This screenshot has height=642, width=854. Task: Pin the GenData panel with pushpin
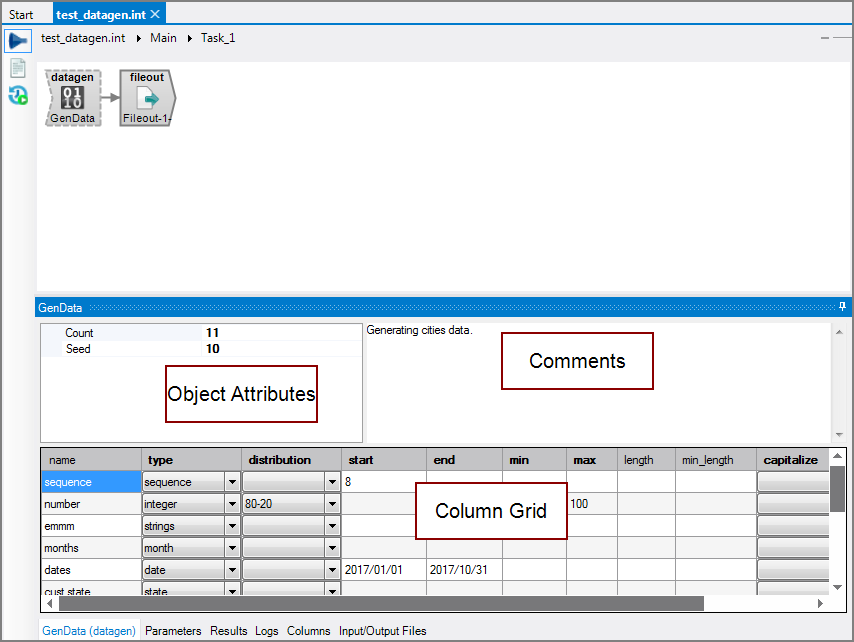[842, 307]
